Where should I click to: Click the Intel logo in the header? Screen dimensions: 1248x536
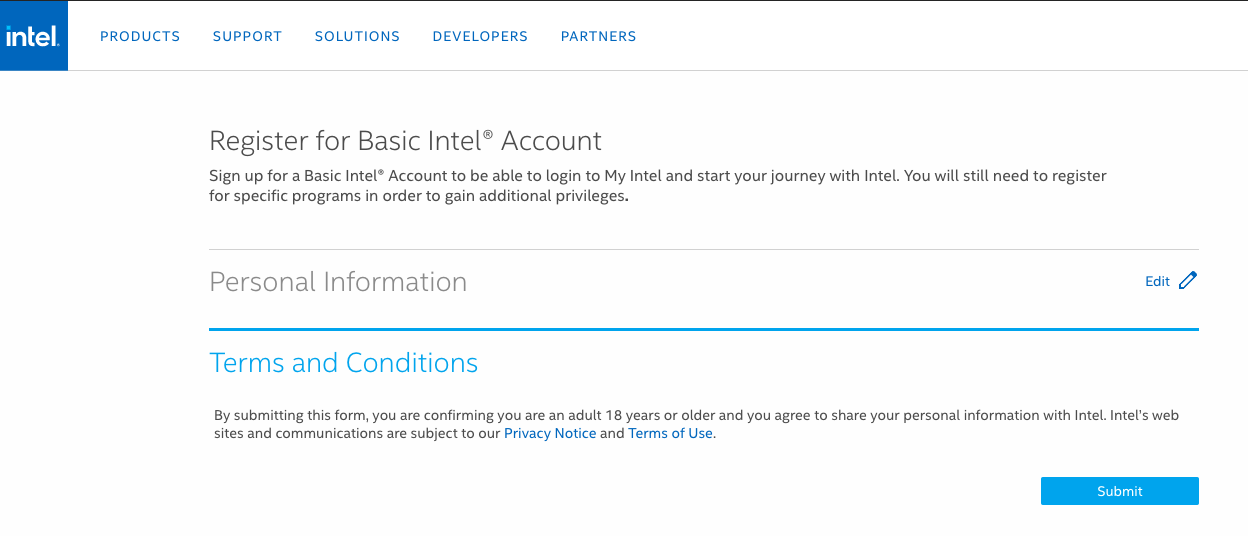click(33, 37)
